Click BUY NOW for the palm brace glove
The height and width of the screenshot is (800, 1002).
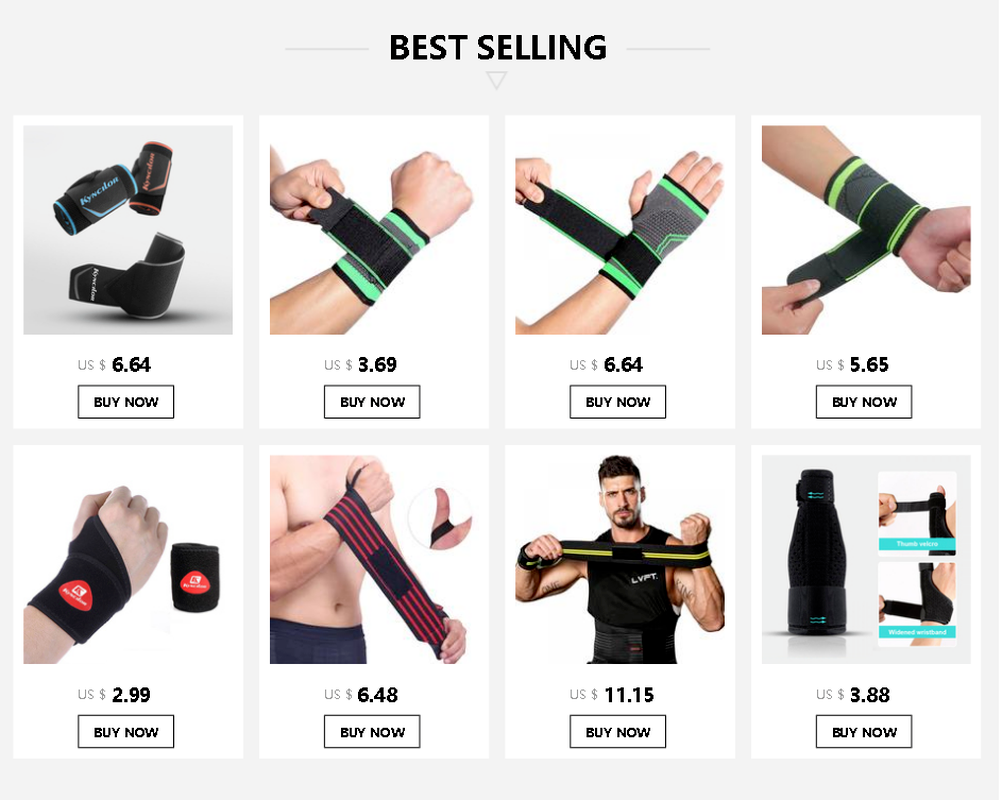point(618,402)
